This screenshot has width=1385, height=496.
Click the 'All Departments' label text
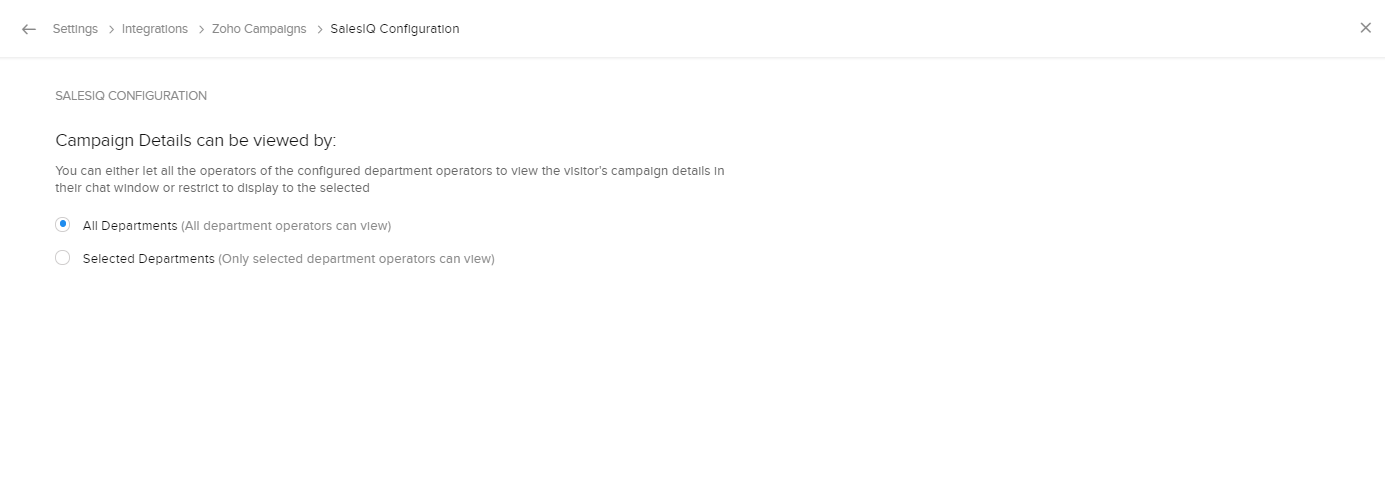(130, 226)
